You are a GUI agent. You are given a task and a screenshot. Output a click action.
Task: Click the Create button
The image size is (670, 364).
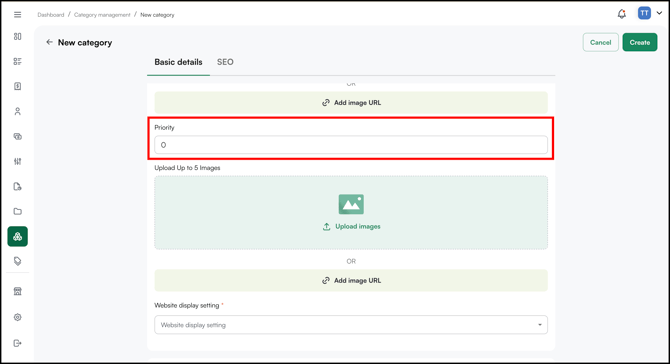tap(640, 42)
